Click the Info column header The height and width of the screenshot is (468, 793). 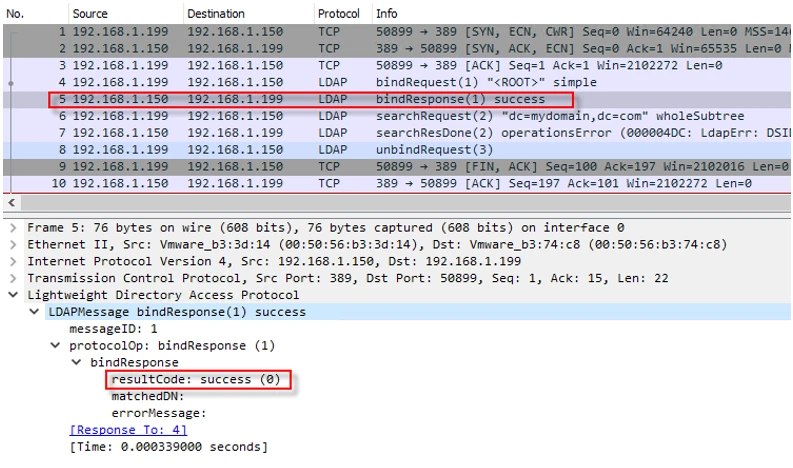386,14
